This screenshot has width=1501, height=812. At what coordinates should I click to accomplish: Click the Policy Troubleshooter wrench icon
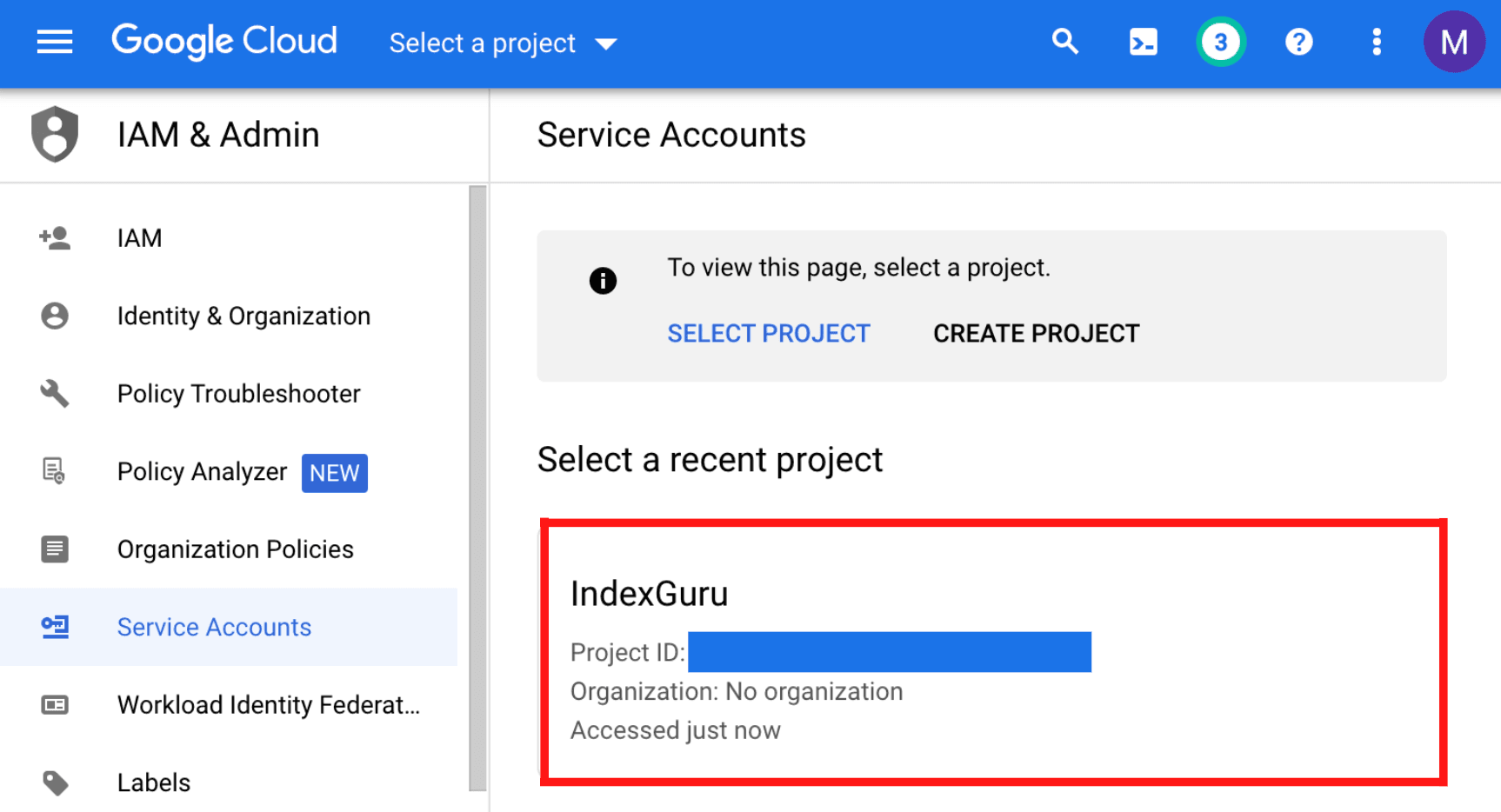point(55,393)
